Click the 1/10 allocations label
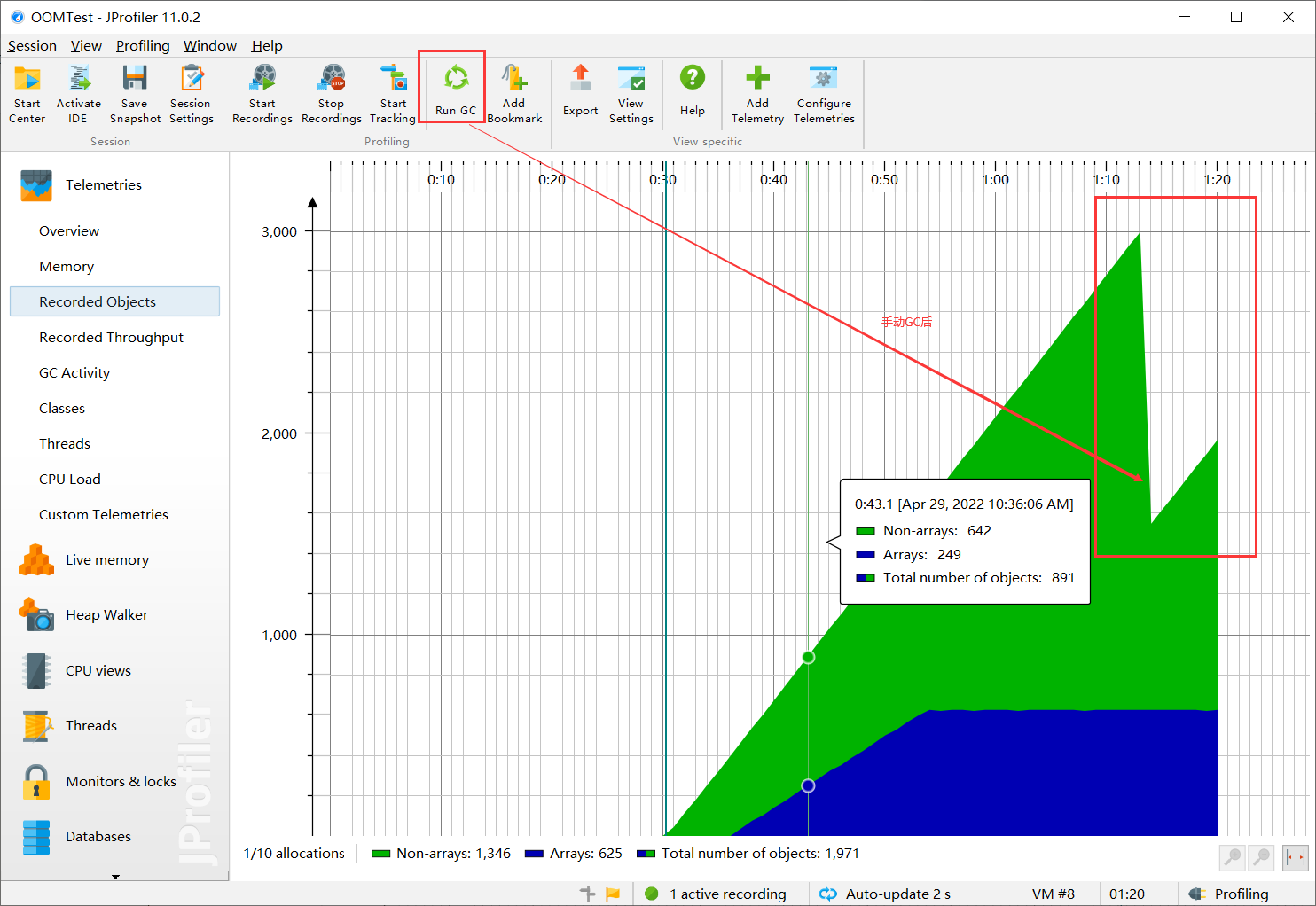 [294, 854]
